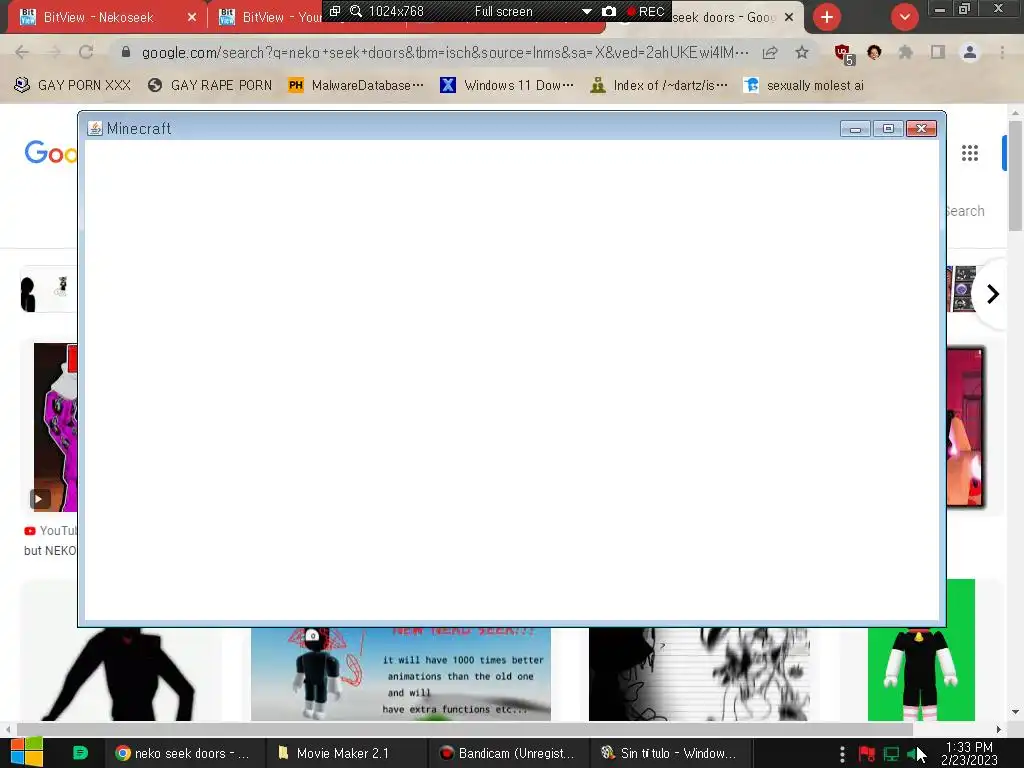Open the network tray icon
The height and width of the screenshot is (768, 1024).
pos(891,754)
